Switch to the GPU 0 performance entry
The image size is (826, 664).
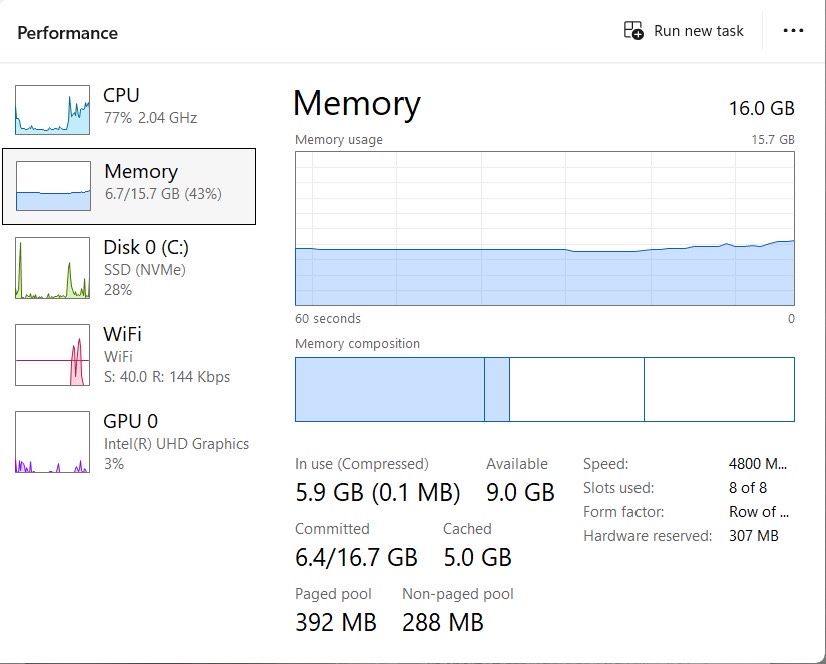[x=131, y=421]
